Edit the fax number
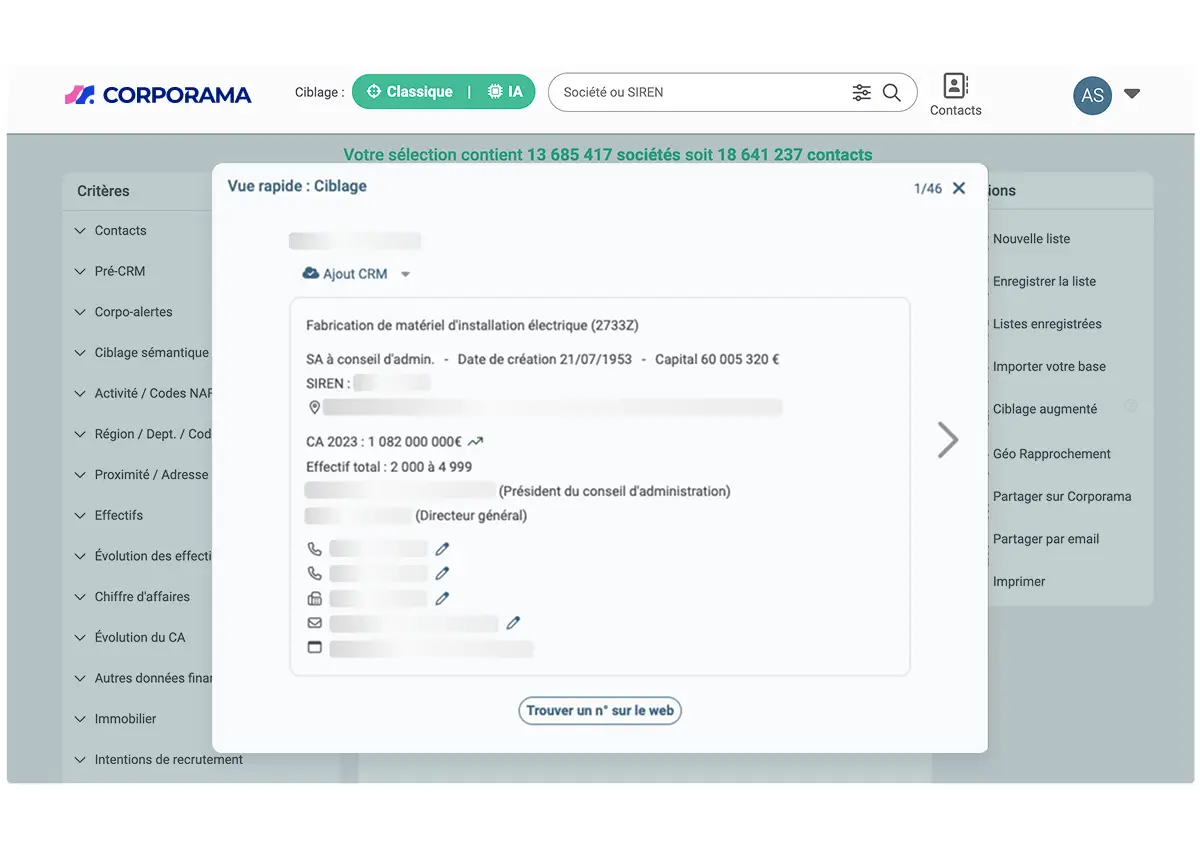1200x850 pixels. point(442,599)
